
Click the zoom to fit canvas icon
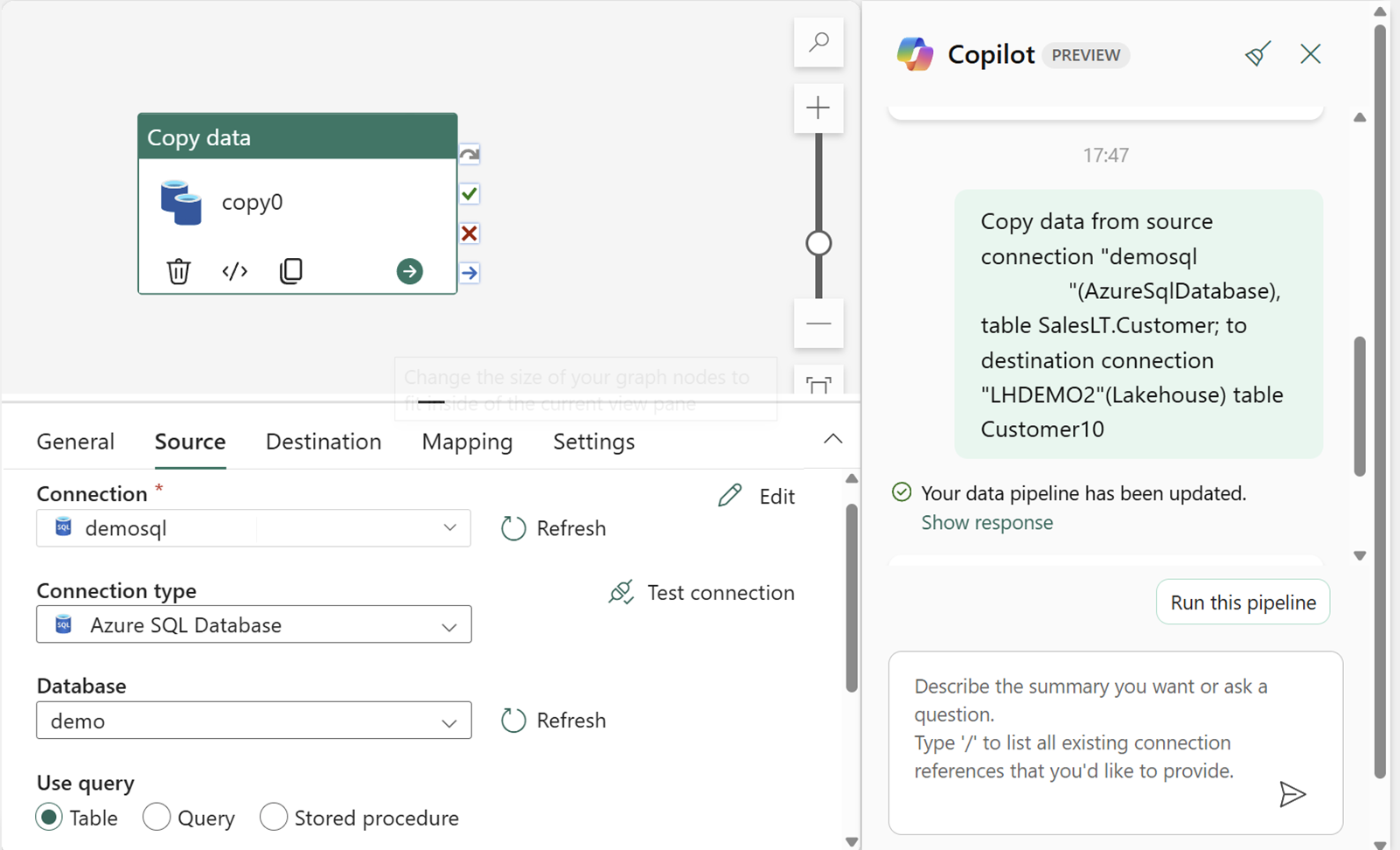point(818,383)
